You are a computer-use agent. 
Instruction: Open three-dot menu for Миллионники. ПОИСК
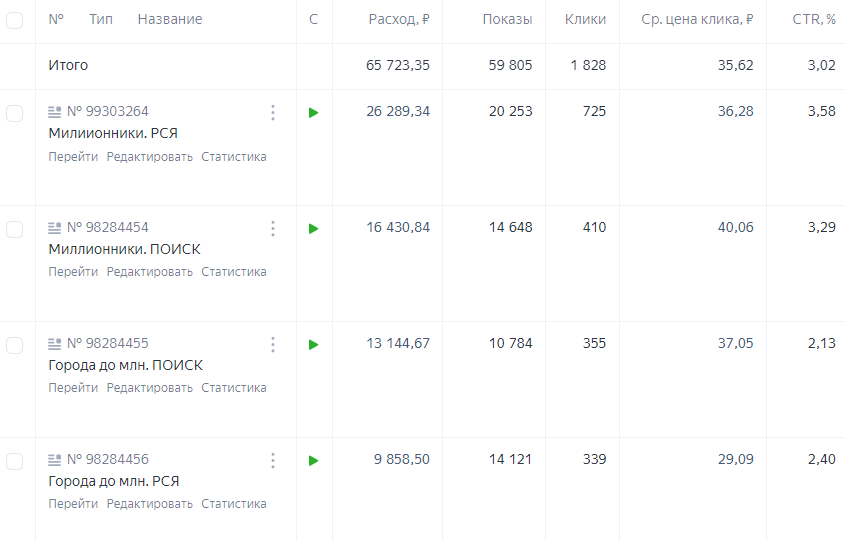point(273,229)
